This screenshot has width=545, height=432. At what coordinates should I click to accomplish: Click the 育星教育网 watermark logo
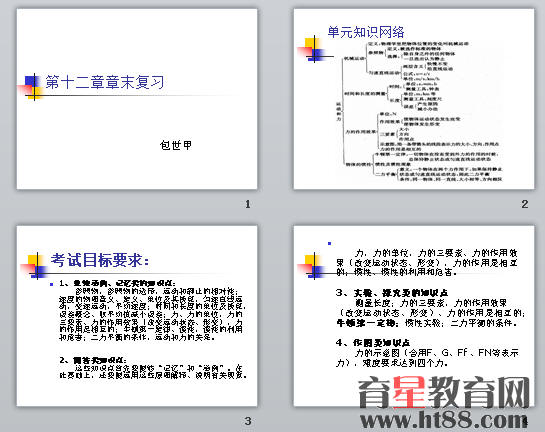pos(444,392)
